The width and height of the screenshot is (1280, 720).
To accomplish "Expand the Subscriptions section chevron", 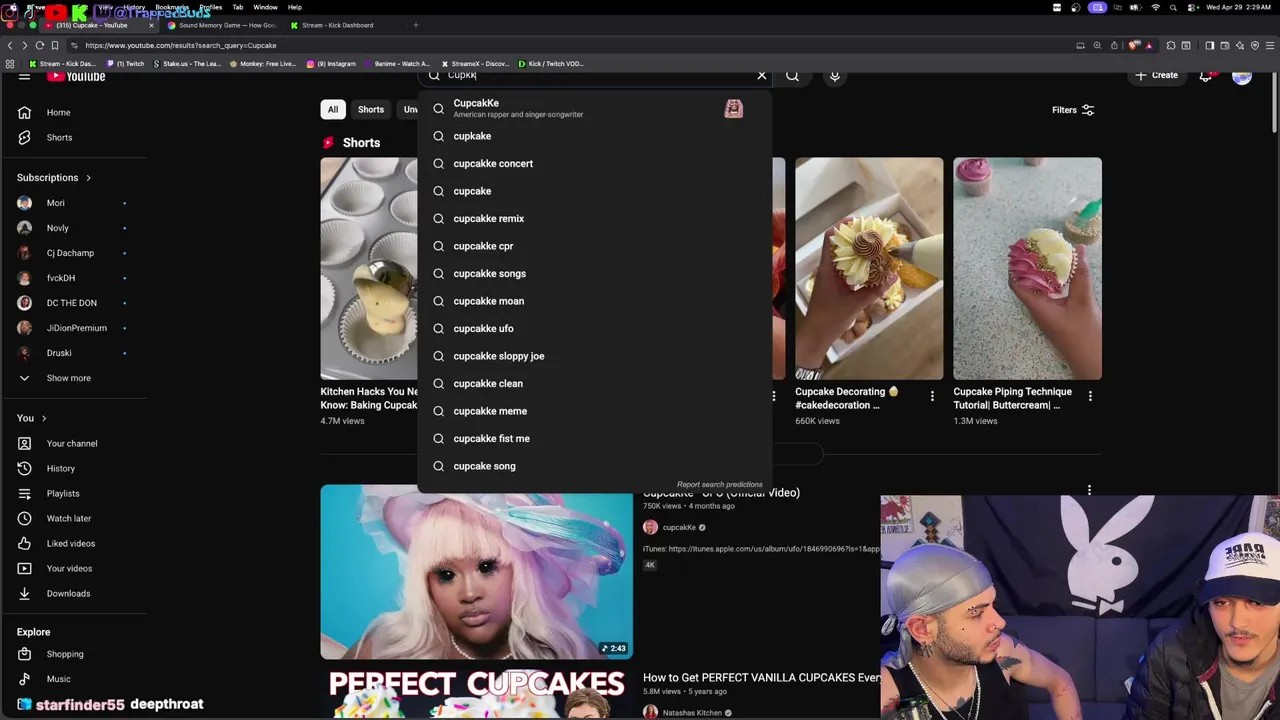I will [x=88, y=178].
